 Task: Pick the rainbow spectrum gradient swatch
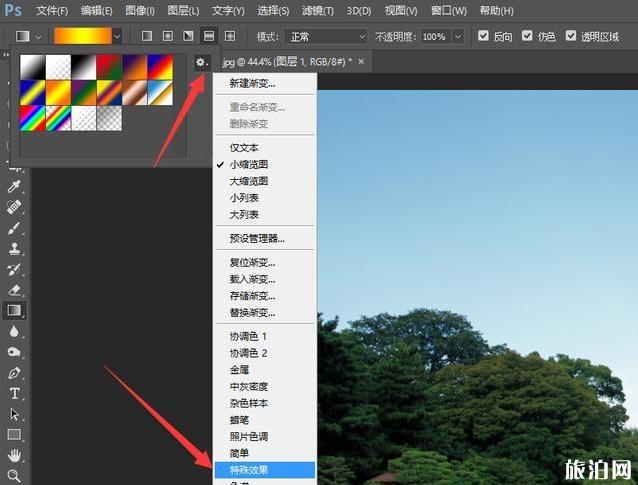pyautogui.click(x=32, y=119)
